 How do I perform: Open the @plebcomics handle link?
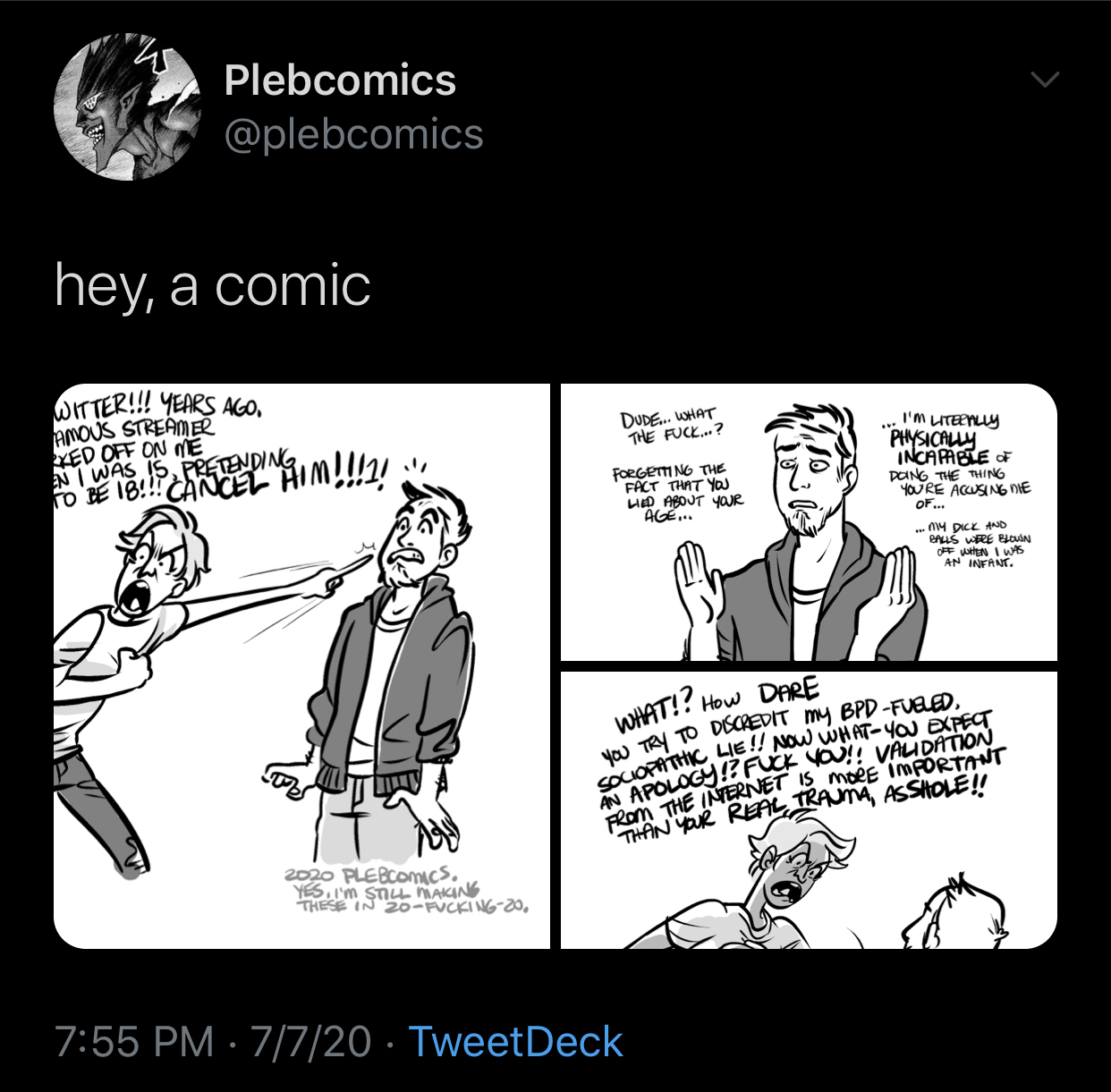(x=353, y=135)
